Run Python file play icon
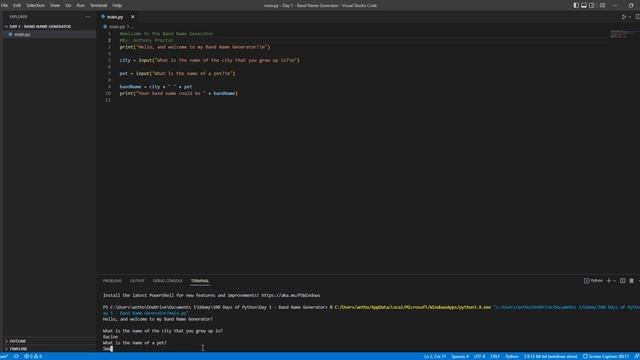The width and height of the screenshot is (640, 360). (x=623, y=17)
